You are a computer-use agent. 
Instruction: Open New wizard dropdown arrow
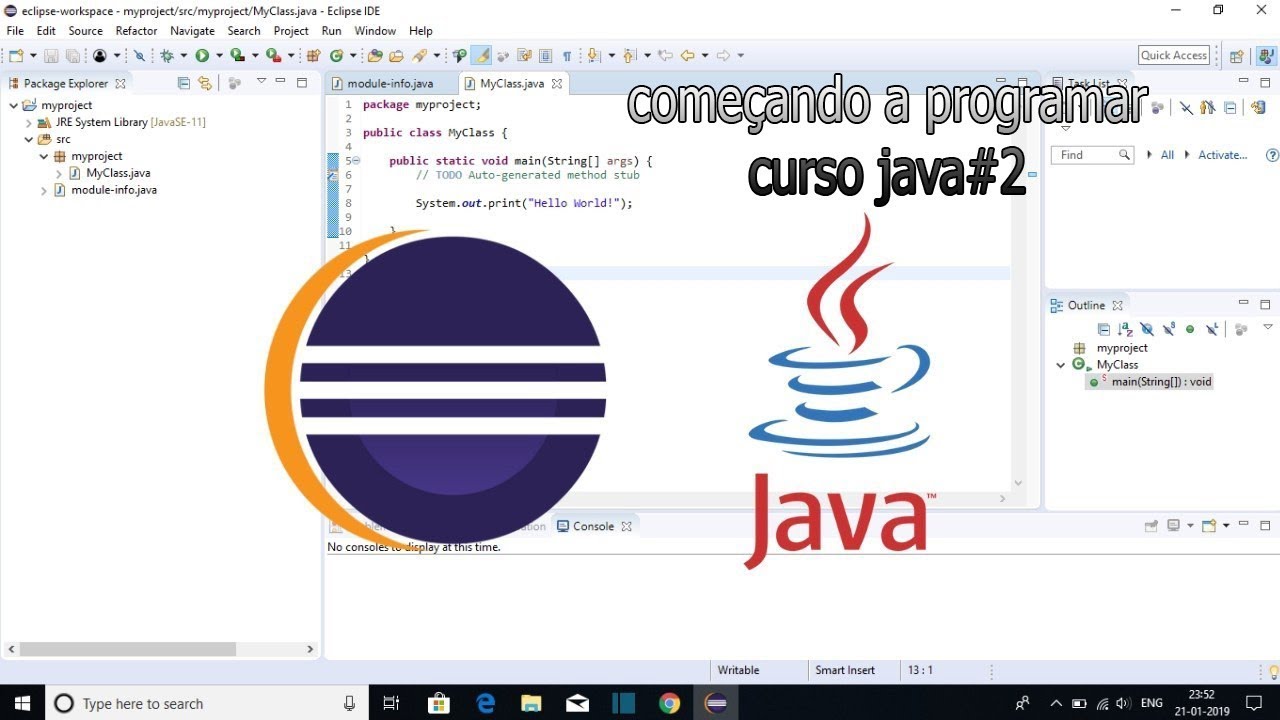tap(33, 56)
